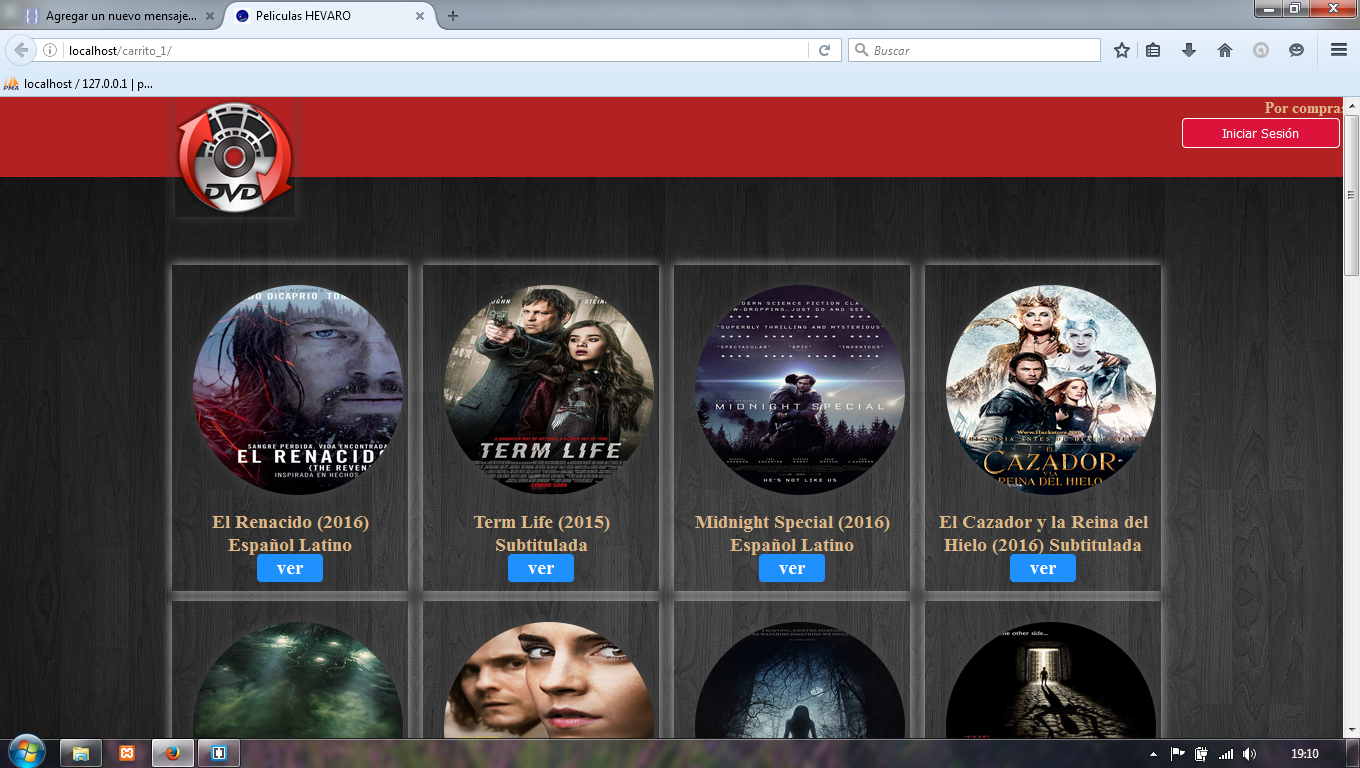Reload the page with the refresh arrow

825,50
